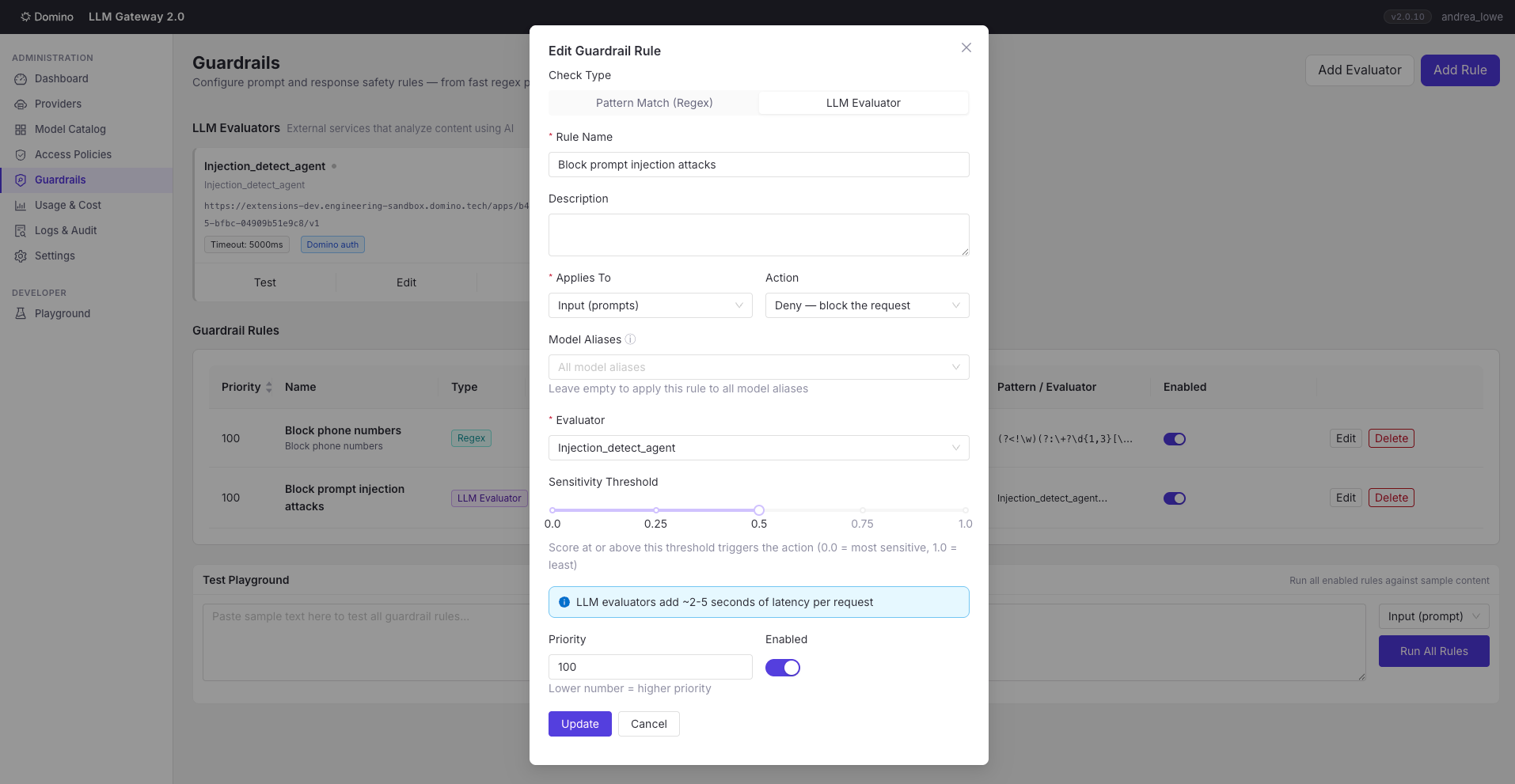Viewport: 1515px width, 784px height.
Task: Click the Settings gear icon
Action: click(x=21, y=256)
